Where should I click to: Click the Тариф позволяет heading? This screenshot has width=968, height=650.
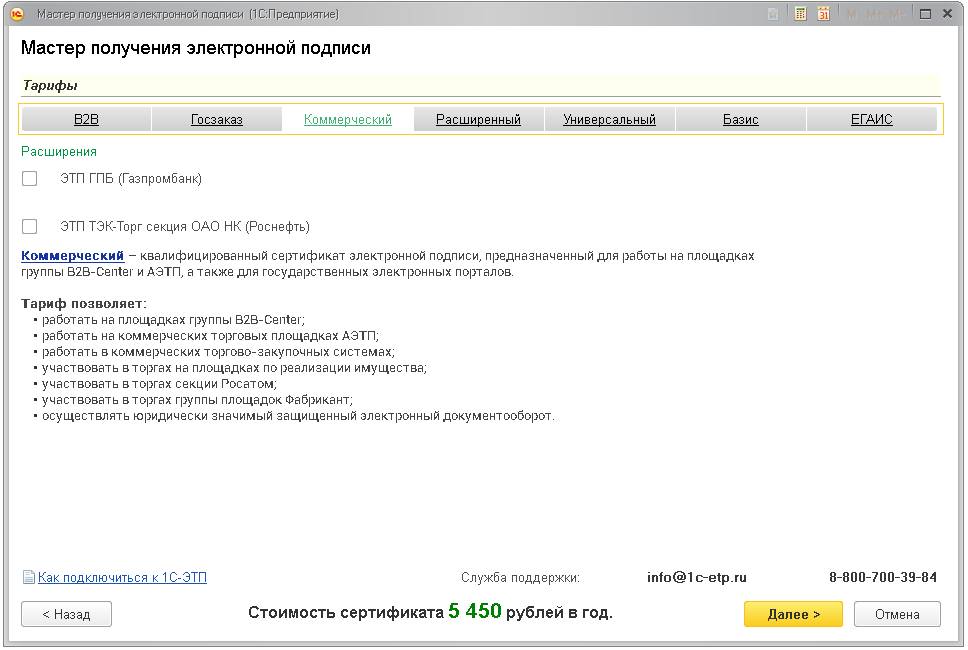pyautogui.click(x=83, y=304)
